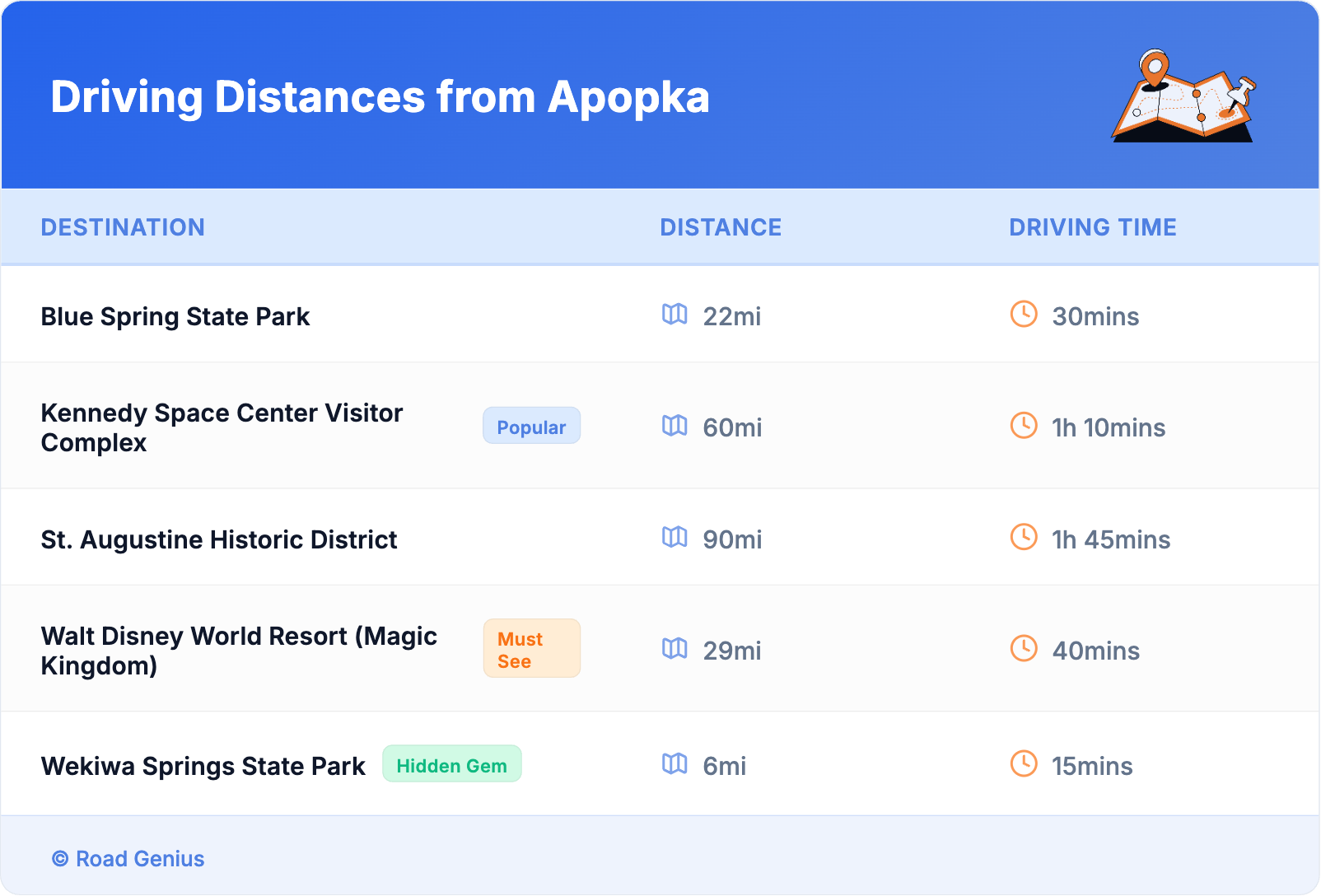Click the Destination column header

point(123,227)
